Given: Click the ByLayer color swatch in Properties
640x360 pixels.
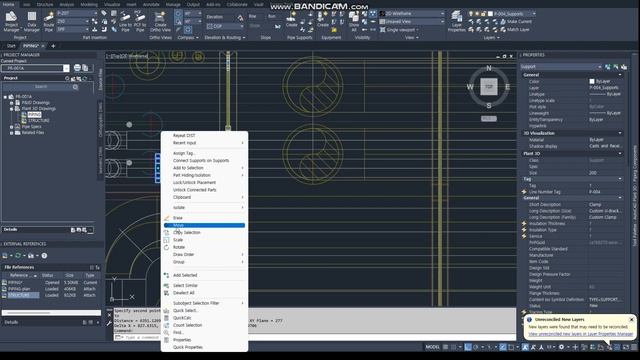Looking at the screenshot, I should point(592,82).
